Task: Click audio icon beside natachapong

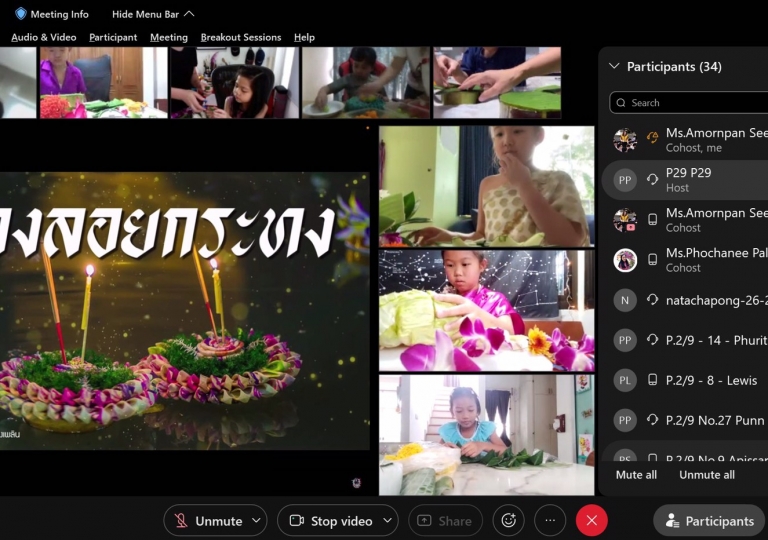Action: (652, 299)
